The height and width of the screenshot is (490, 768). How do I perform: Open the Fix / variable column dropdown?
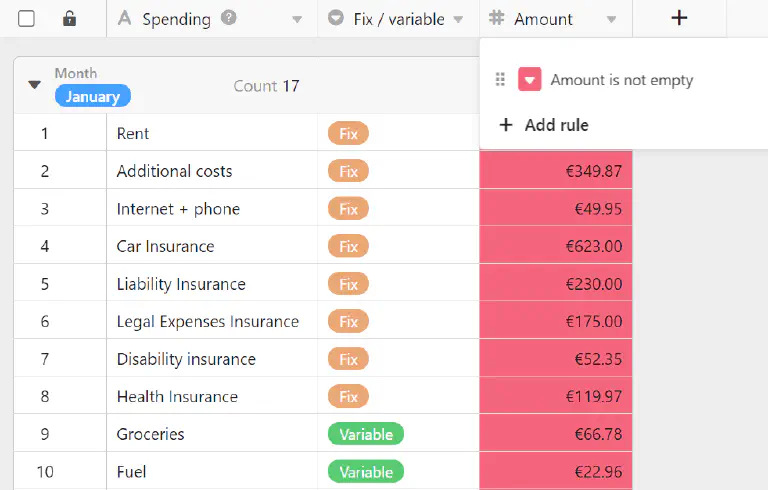click(458, 20)
